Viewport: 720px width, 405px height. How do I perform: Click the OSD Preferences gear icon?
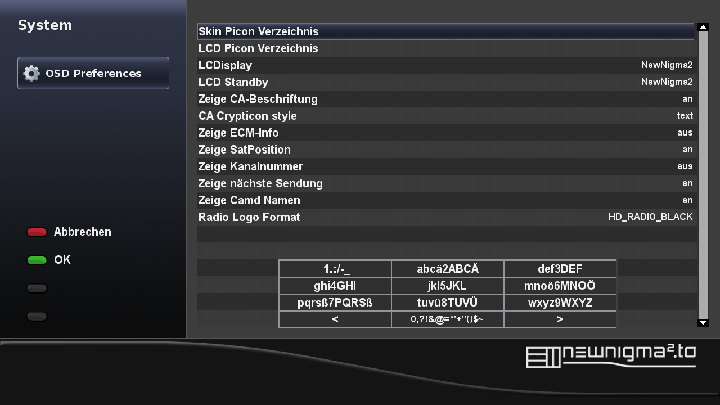point(31,73)
